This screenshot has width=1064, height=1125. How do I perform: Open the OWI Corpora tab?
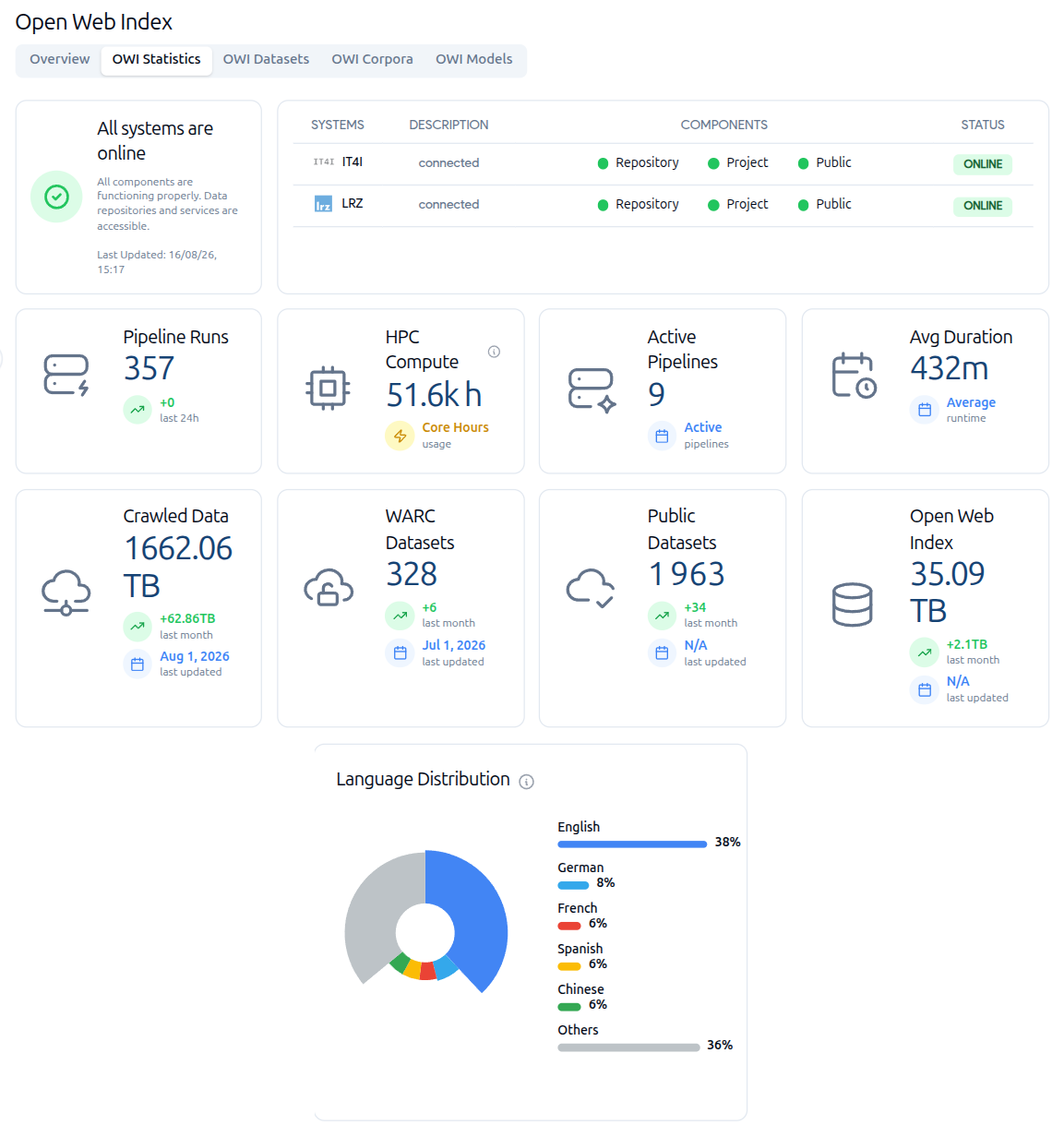click(372, 59)
